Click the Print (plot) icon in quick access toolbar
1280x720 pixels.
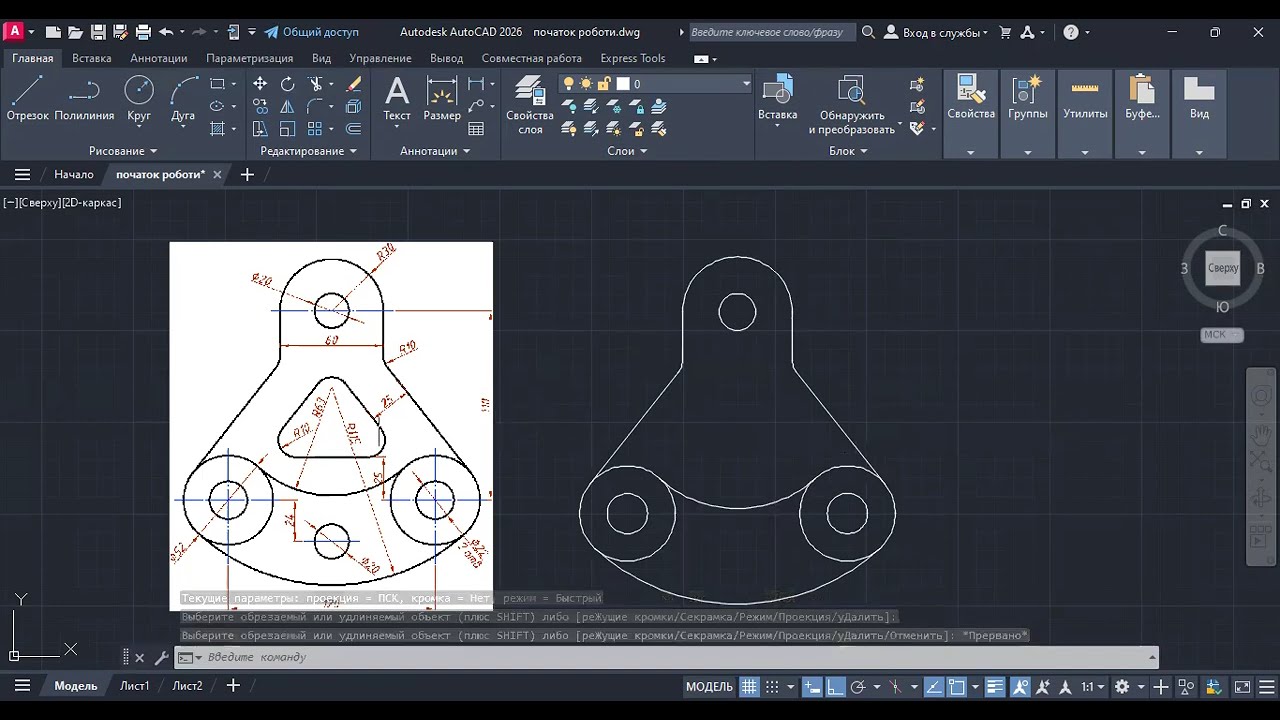coord(143,32)
